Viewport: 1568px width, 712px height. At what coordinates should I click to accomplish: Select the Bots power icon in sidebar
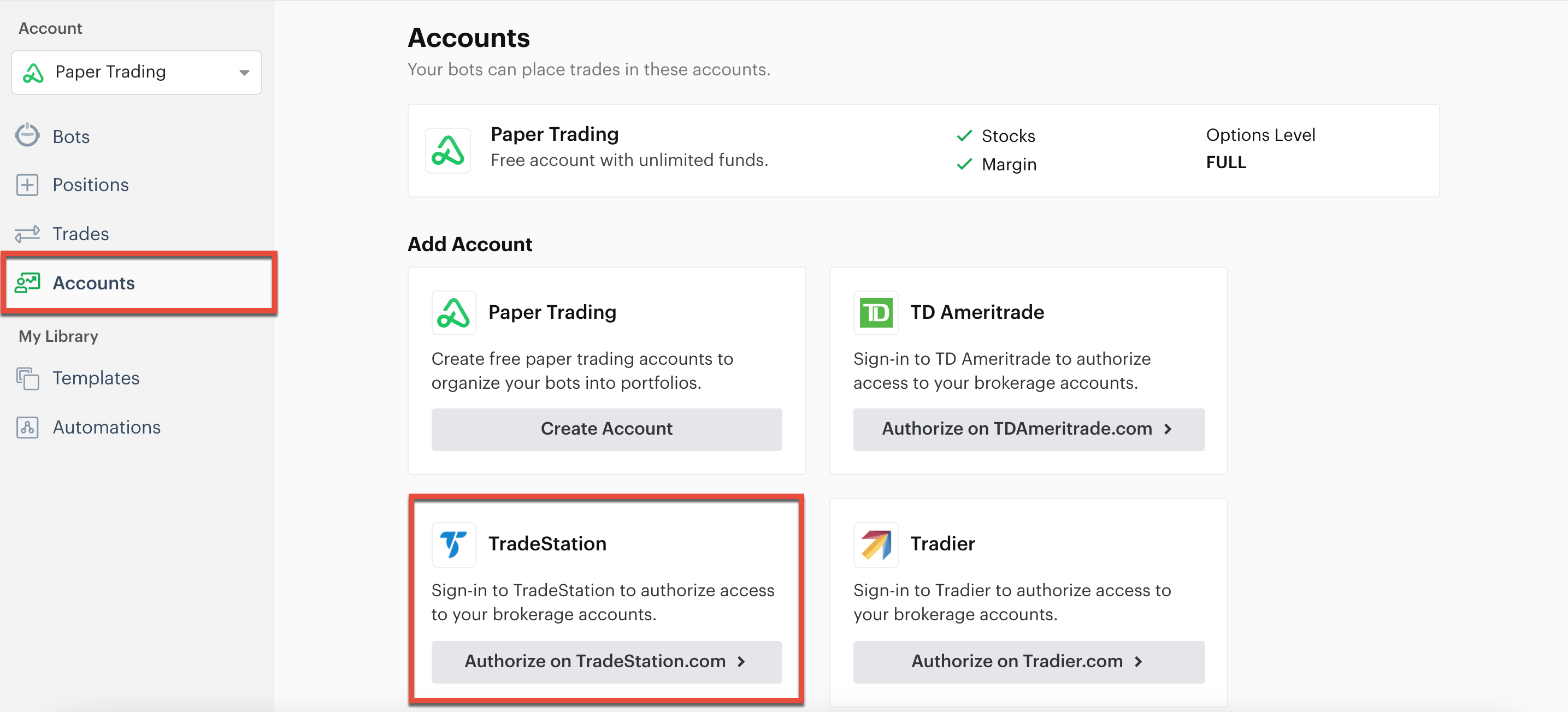pyautogui.click(x=27, y=135)
